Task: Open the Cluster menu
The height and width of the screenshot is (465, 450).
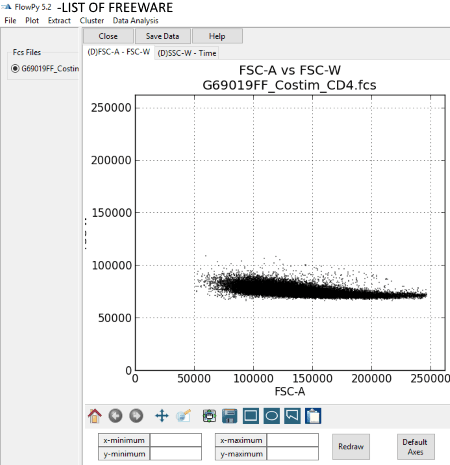Action: click(x=92, y=21)
